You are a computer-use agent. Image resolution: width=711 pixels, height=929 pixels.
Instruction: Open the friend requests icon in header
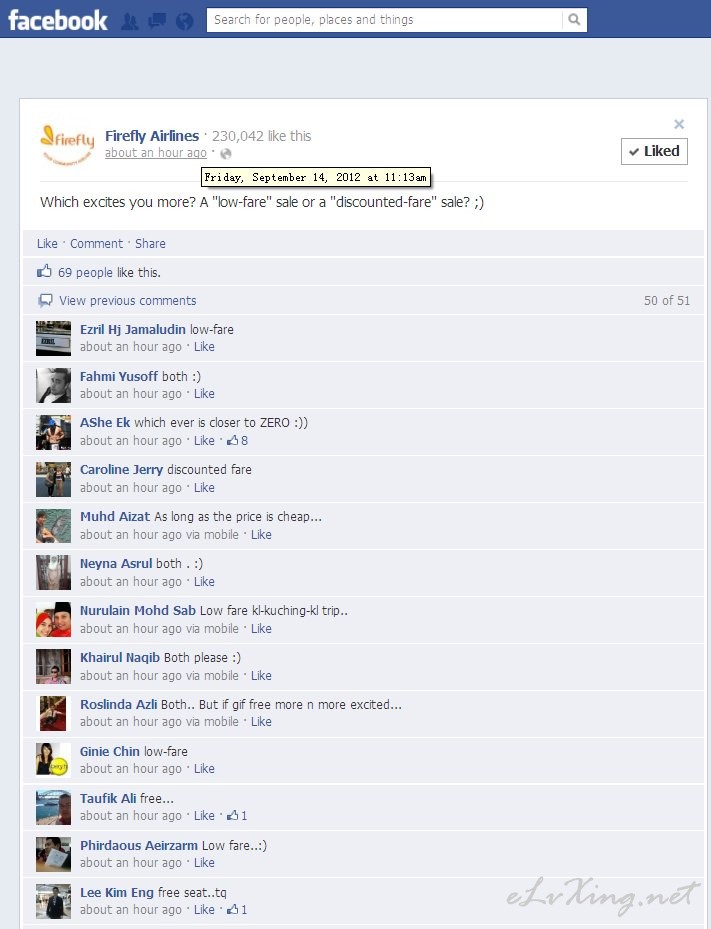pyautogui.click(x=130, y=21)
